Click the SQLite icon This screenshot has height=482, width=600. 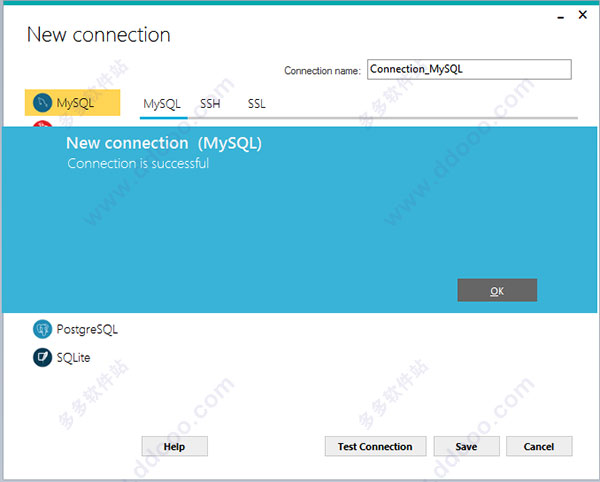tap(42, 357)
